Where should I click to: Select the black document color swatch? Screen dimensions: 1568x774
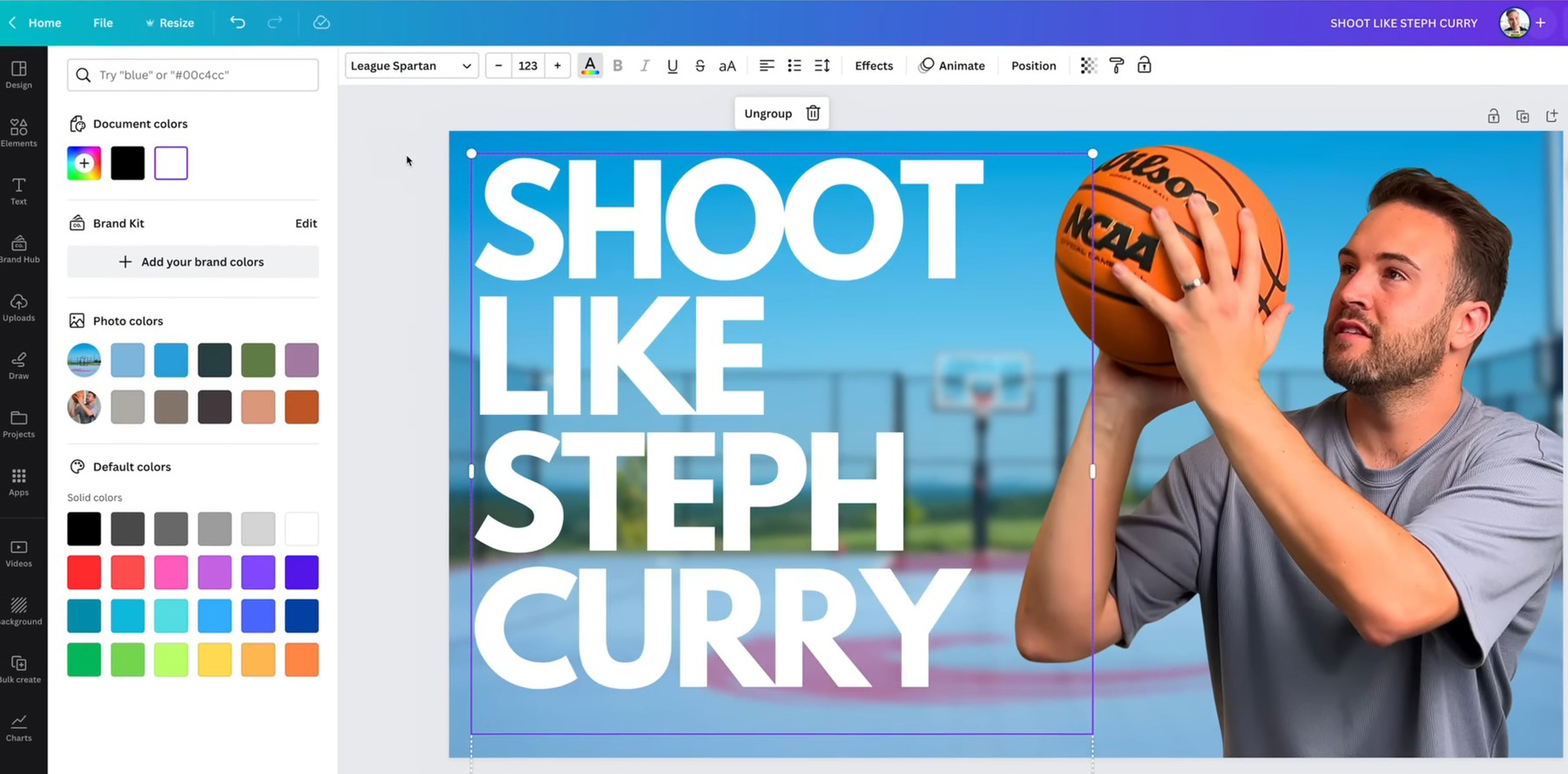click(x=127, y=163)
